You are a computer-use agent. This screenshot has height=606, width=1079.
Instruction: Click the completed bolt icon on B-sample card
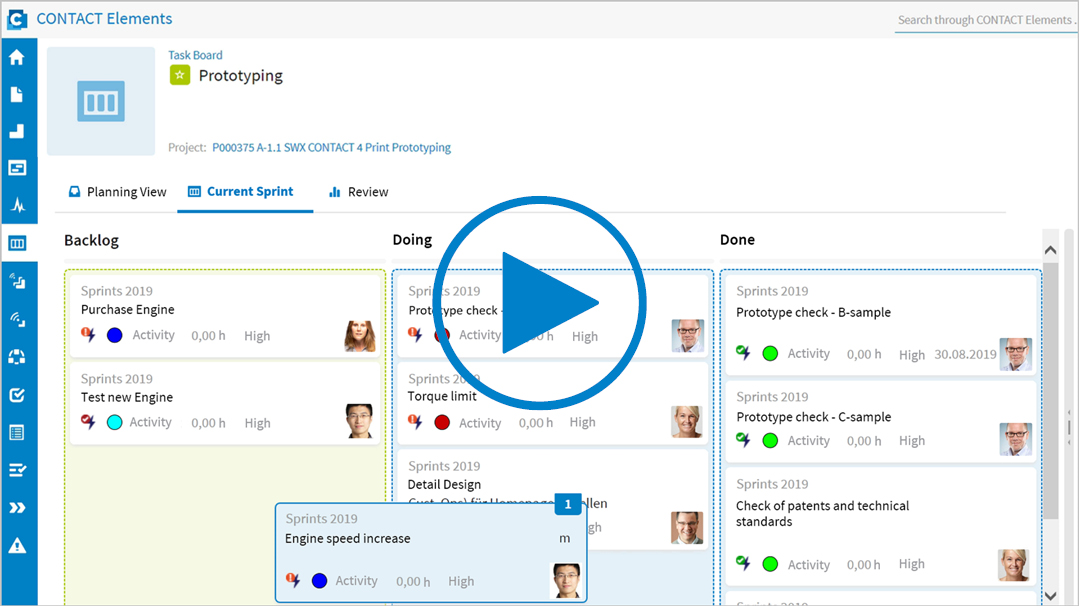tap(743, 353)
